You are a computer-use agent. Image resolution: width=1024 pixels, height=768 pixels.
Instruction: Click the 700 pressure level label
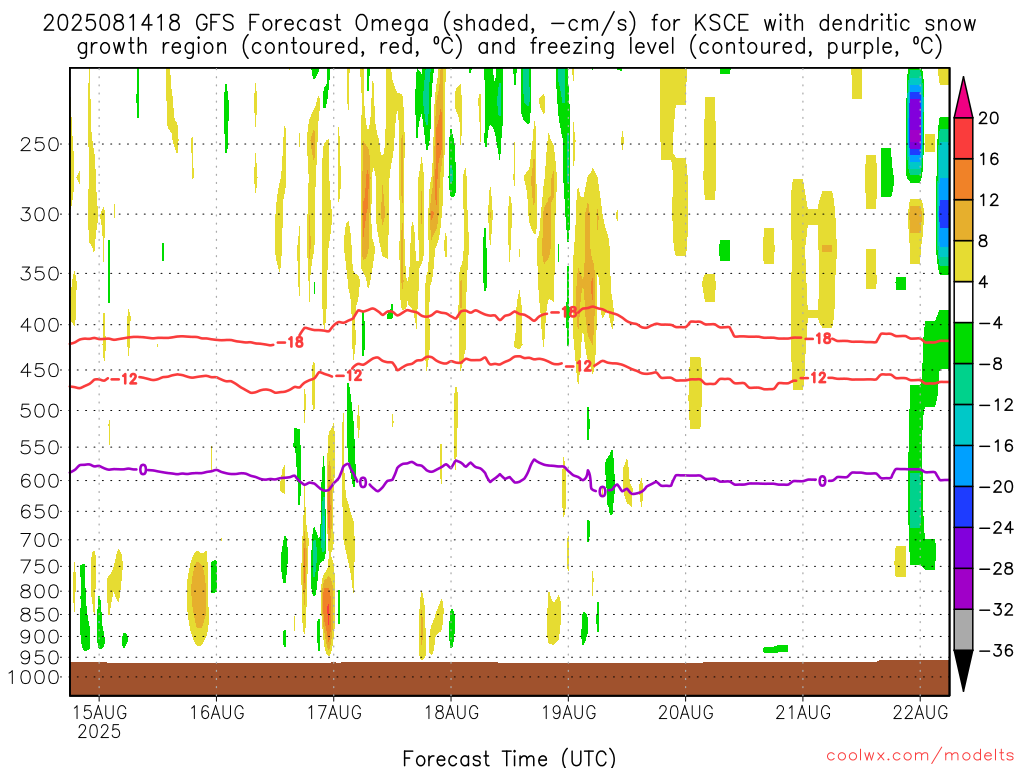pos(39,540)
